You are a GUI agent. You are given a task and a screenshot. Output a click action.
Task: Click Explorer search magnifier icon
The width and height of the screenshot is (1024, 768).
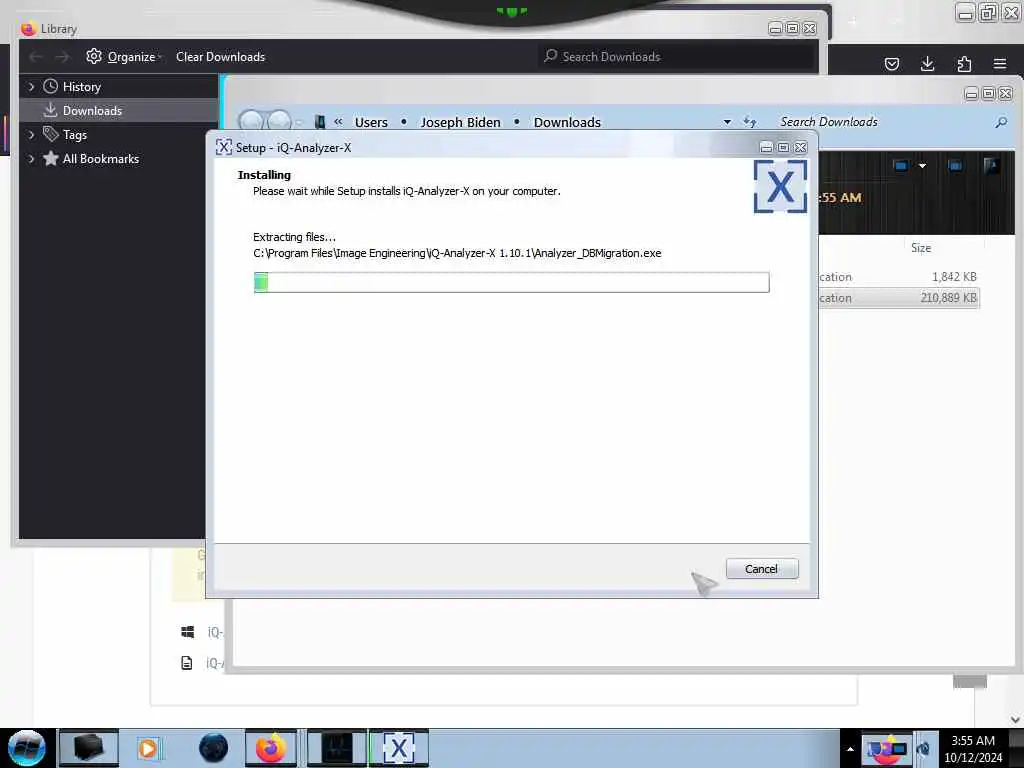(1000, 122)
